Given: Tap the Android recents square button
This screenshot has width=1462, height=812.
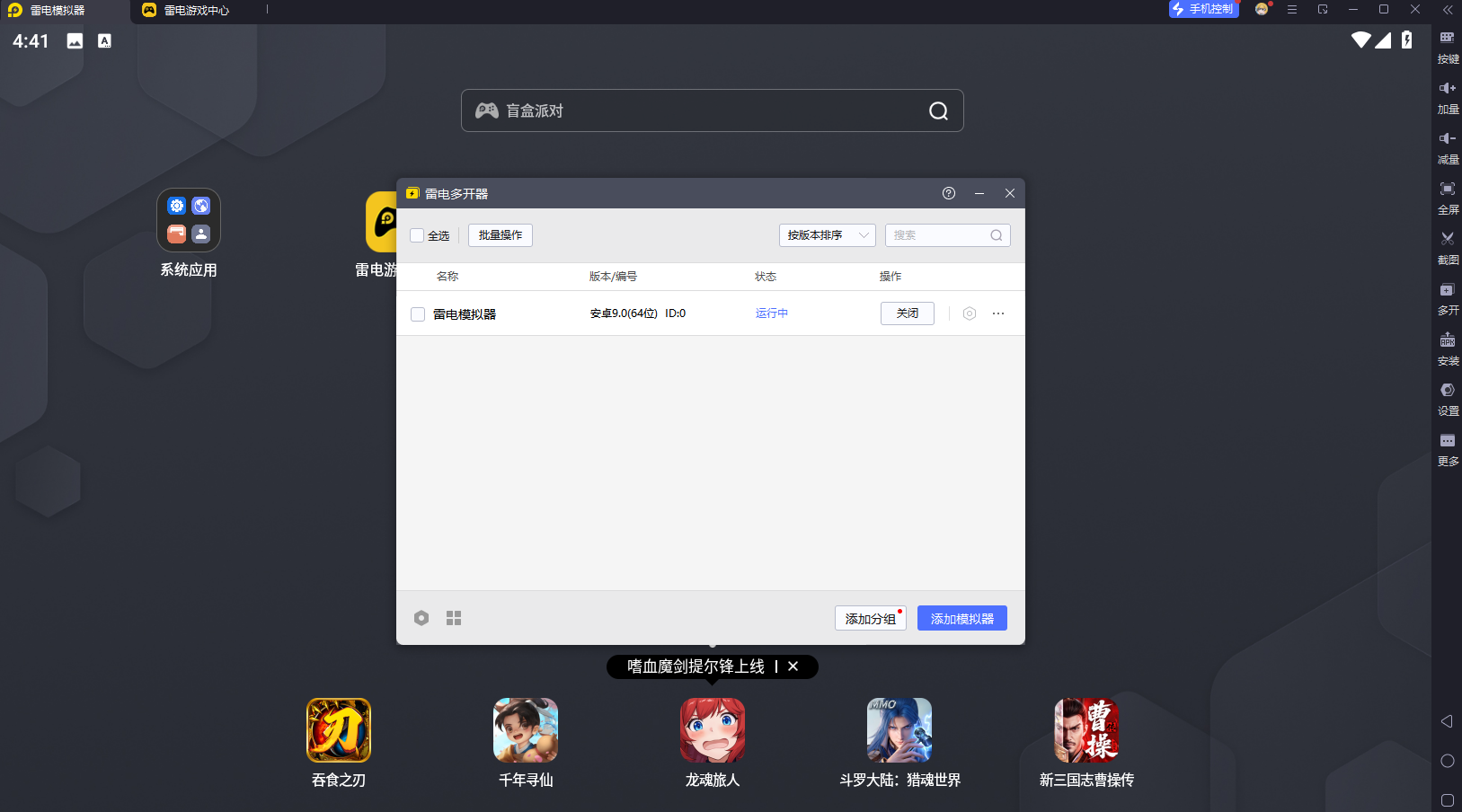Looking at the screenshot, I should coord(1447,799).
